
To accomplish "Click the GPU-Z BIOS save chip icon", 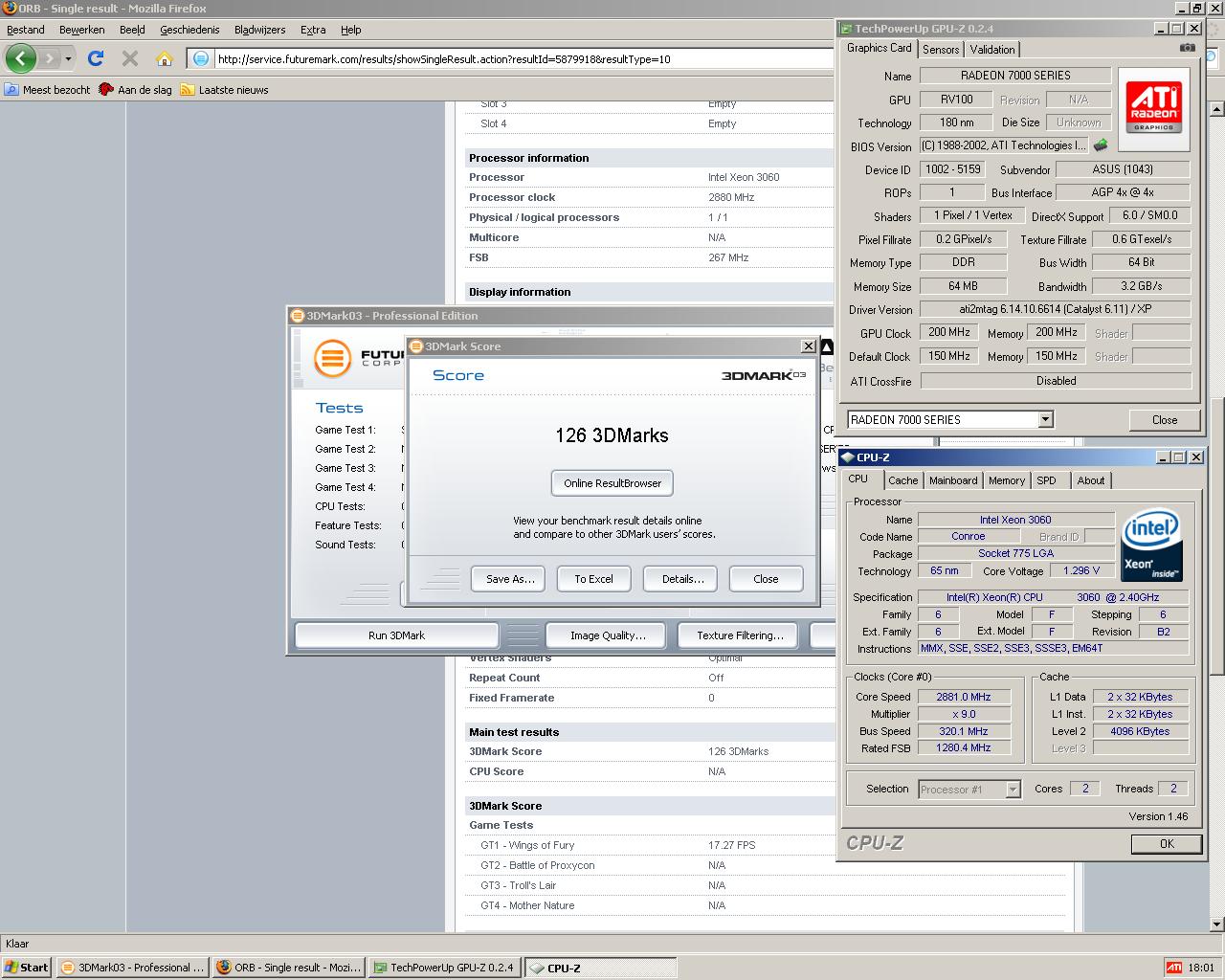I will [x=1101, y=145].
